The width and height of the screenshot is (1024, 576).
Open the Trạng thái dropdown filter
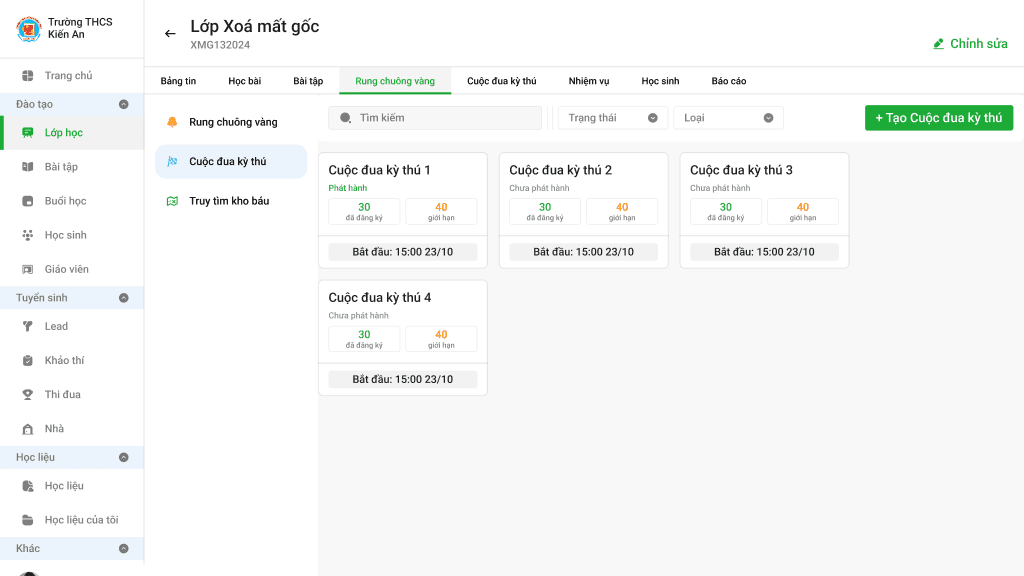pyautogui.click(x=613, y=118)
